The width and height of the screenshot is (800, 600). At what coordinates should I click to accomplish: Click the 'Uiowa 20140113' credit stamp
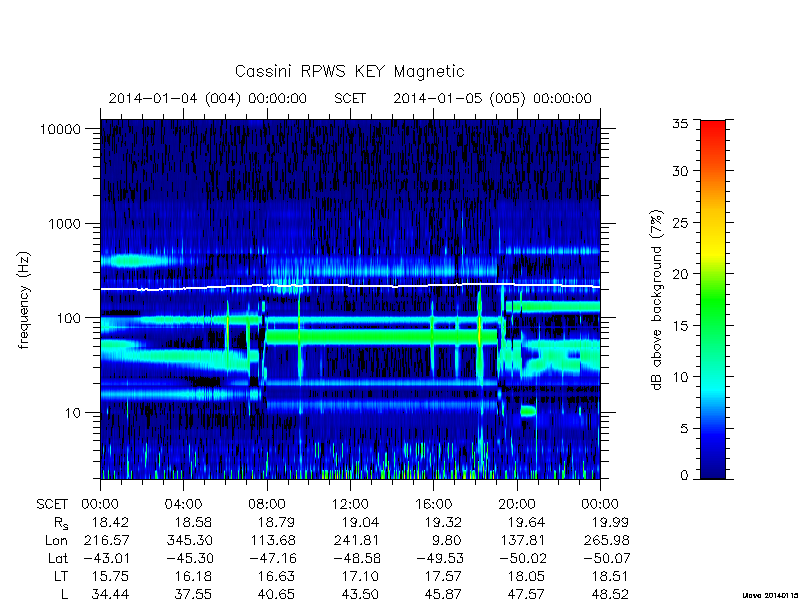click(771, 595)
